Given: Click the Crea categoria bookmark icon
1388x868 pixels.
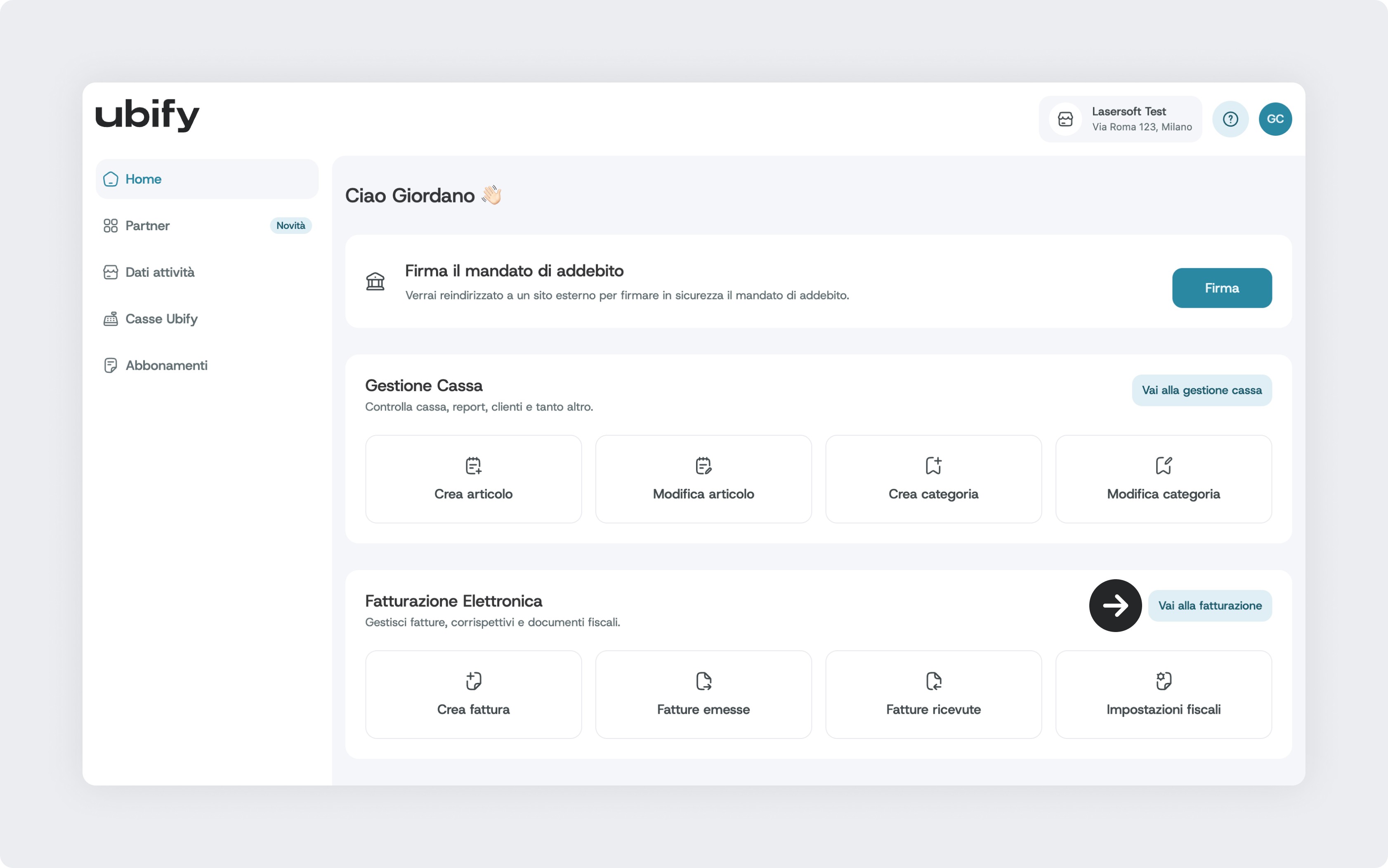Looking at the screenshot, I should [x=933, y=466].
